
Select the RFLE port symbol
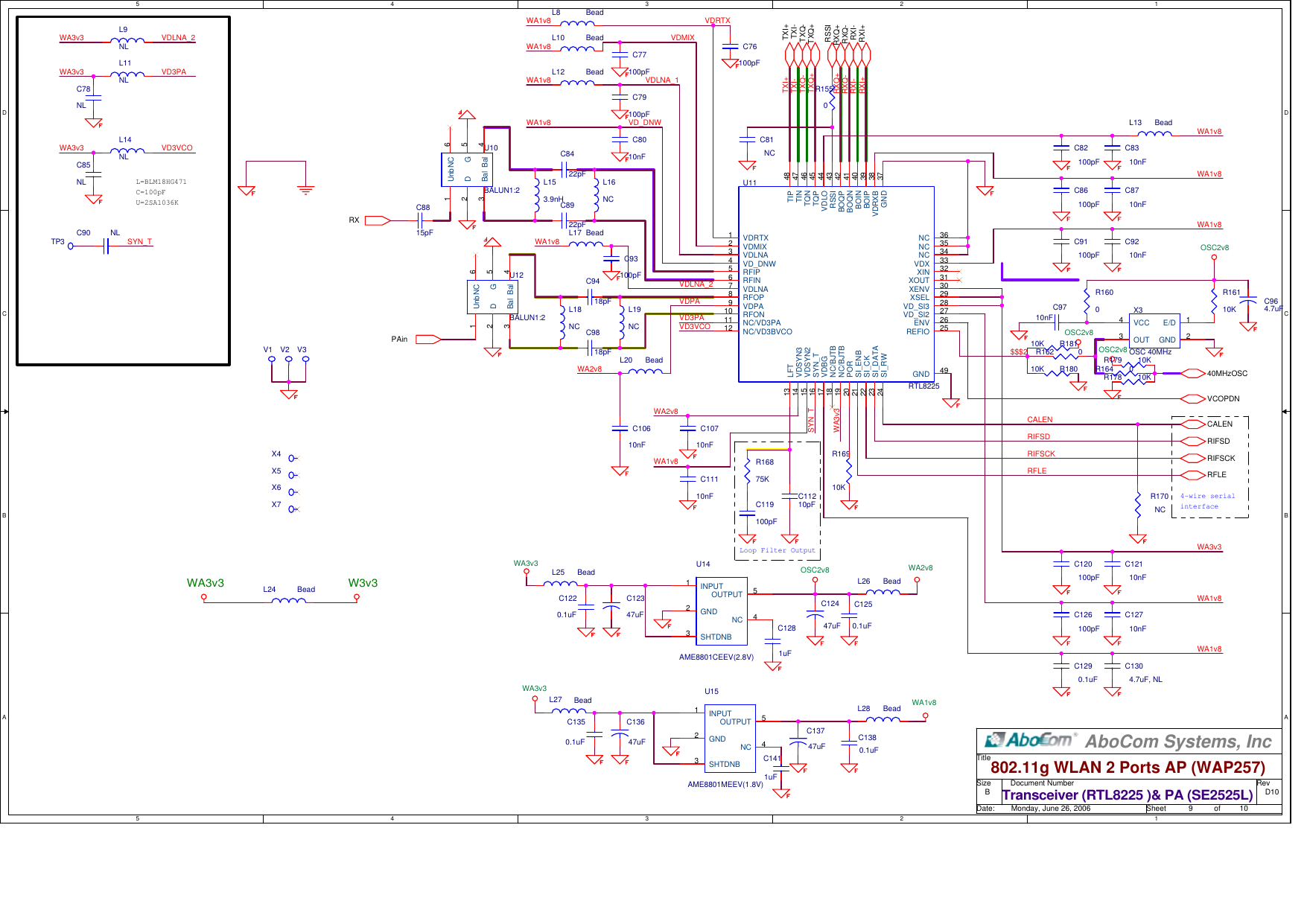click(1193, 475)
